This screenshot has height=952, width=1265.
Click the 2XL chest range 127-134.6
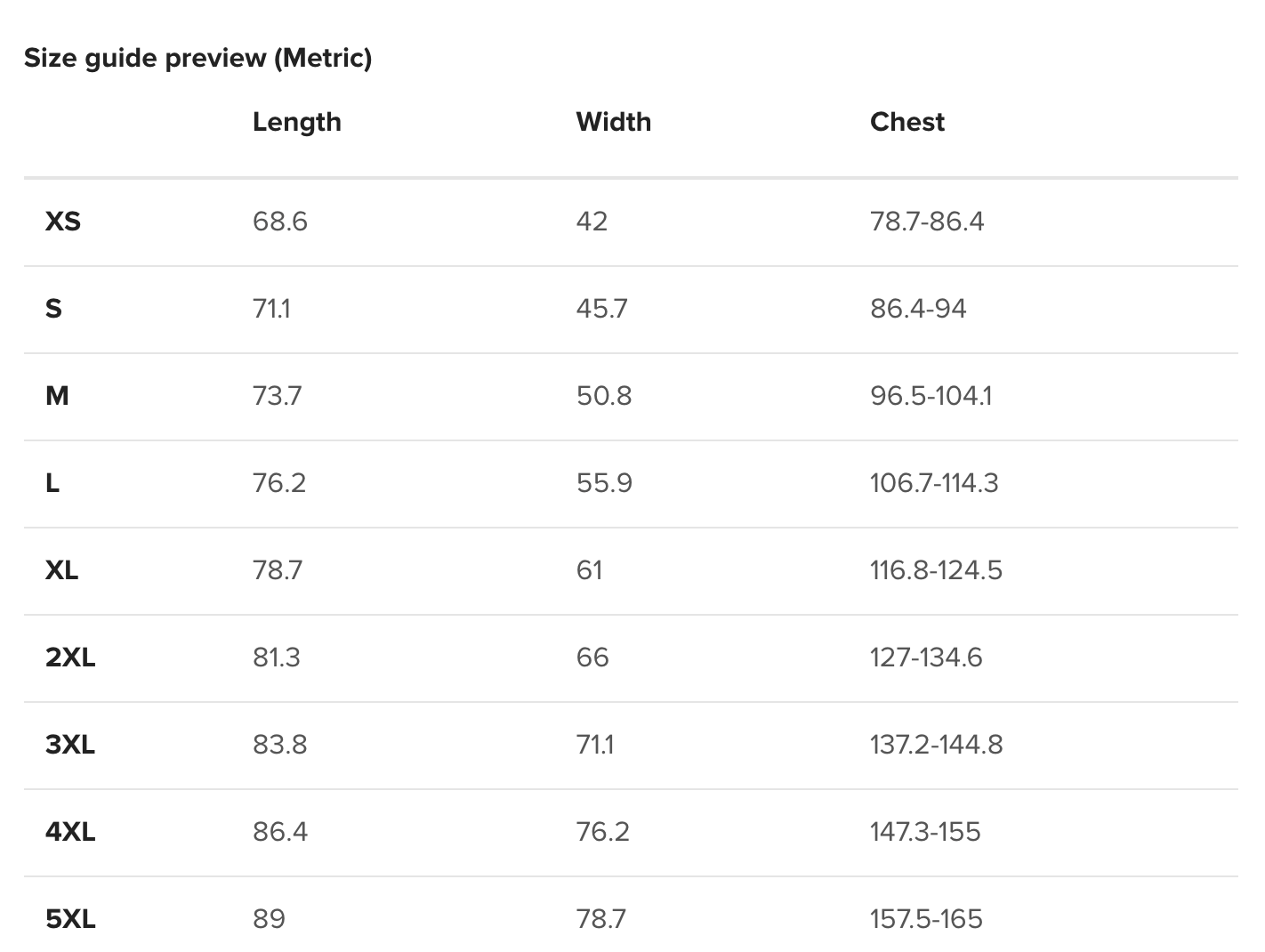pyautogui.click(x=926, y=658)
